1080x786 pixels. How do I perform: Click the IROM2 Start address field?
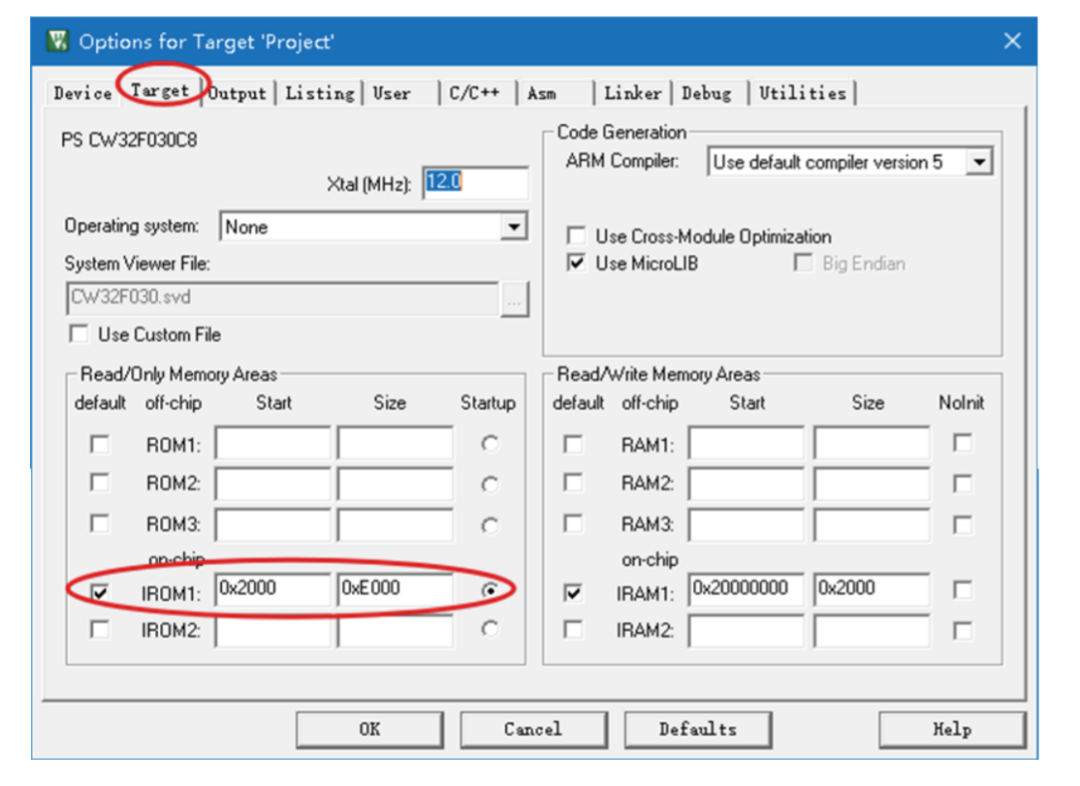(273, 631)
